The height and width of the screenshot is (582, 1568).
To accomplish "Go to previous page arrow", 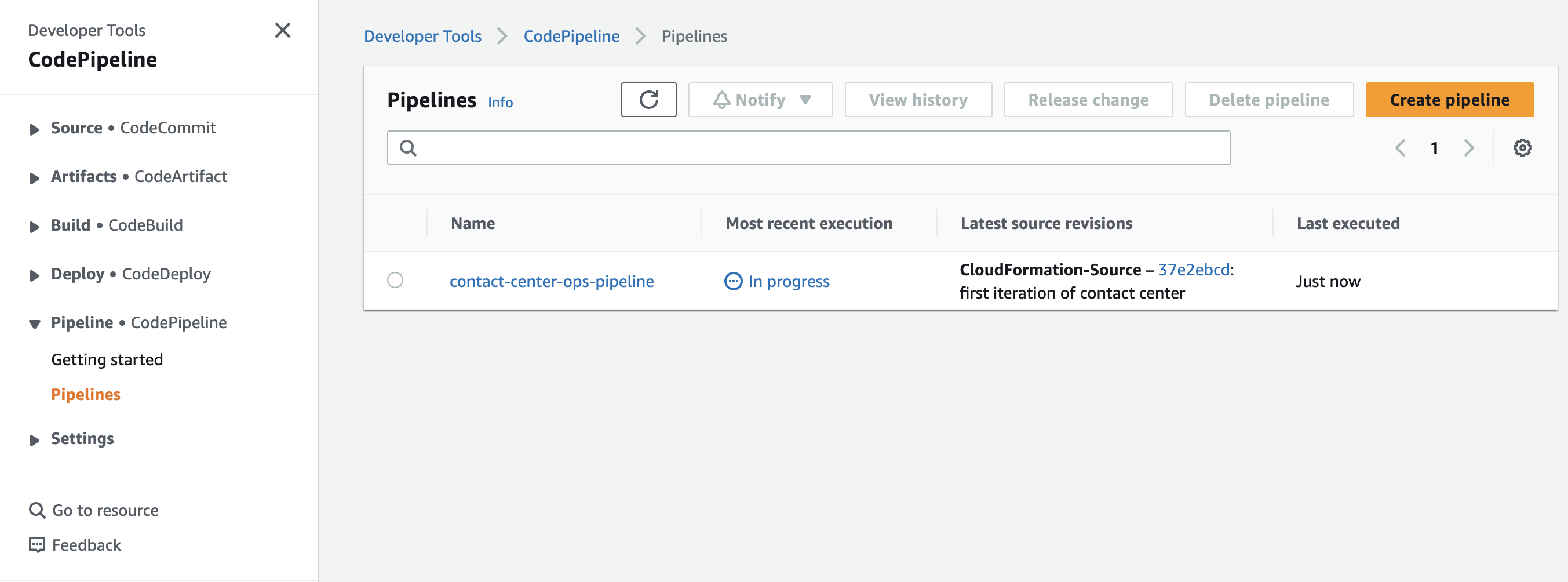I will (x=1400, y=148).
